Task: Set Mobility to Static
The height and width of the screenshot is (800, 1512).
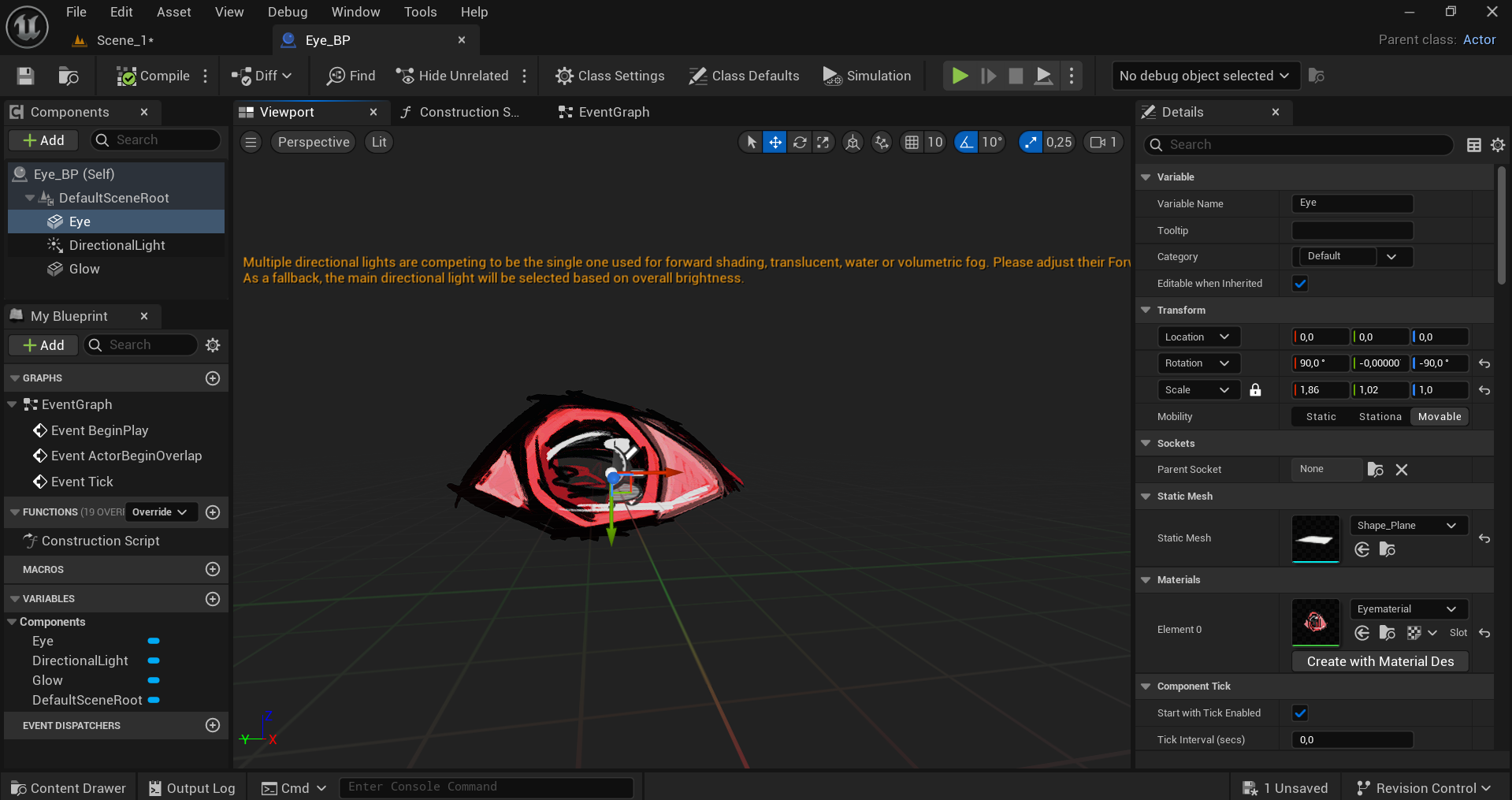Action: [1321, 417]
